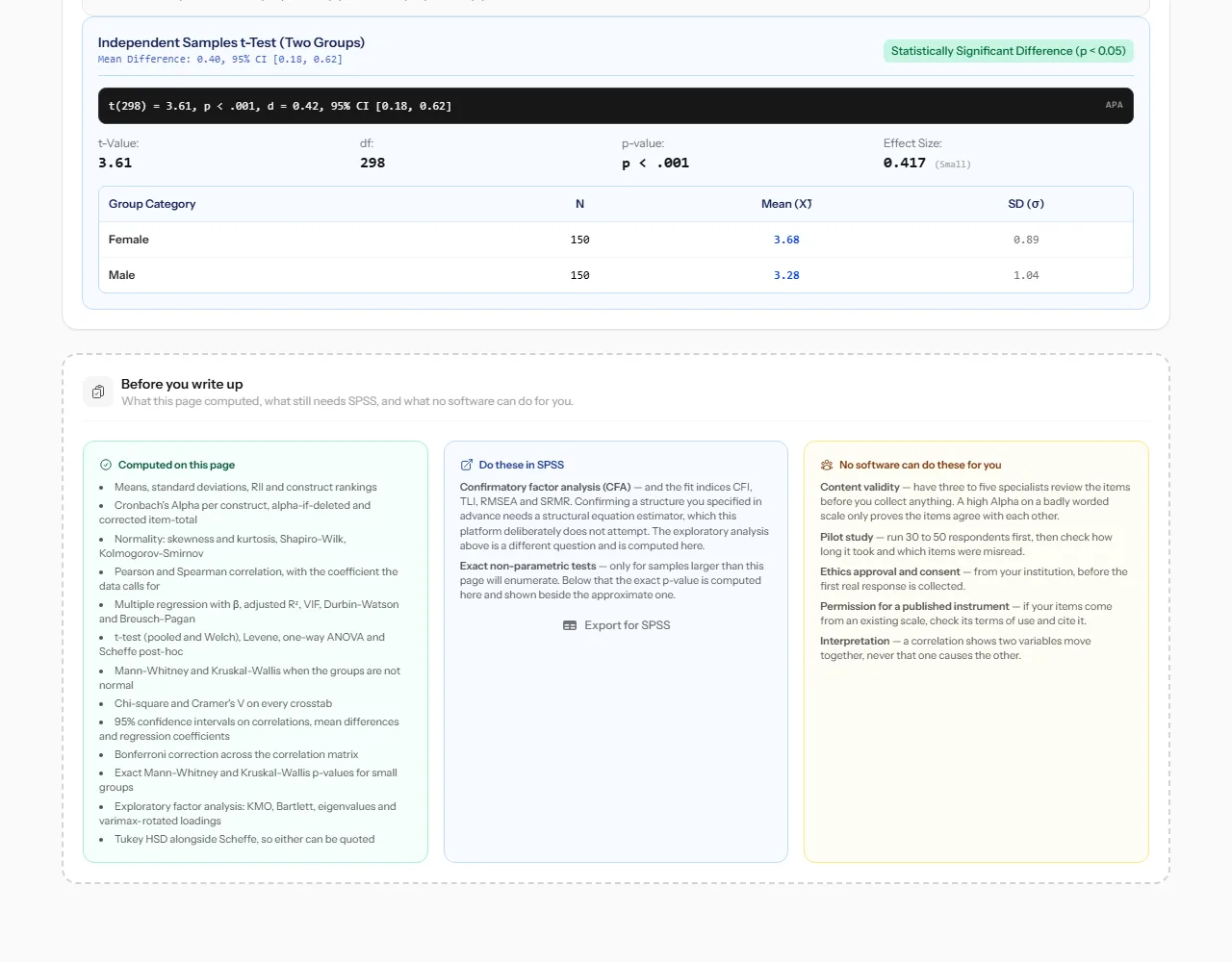Click the "Independent Samples t-Test (Two Groups)" heading
This screenshot has width=1232, height=962.
(x=231, y=42)
